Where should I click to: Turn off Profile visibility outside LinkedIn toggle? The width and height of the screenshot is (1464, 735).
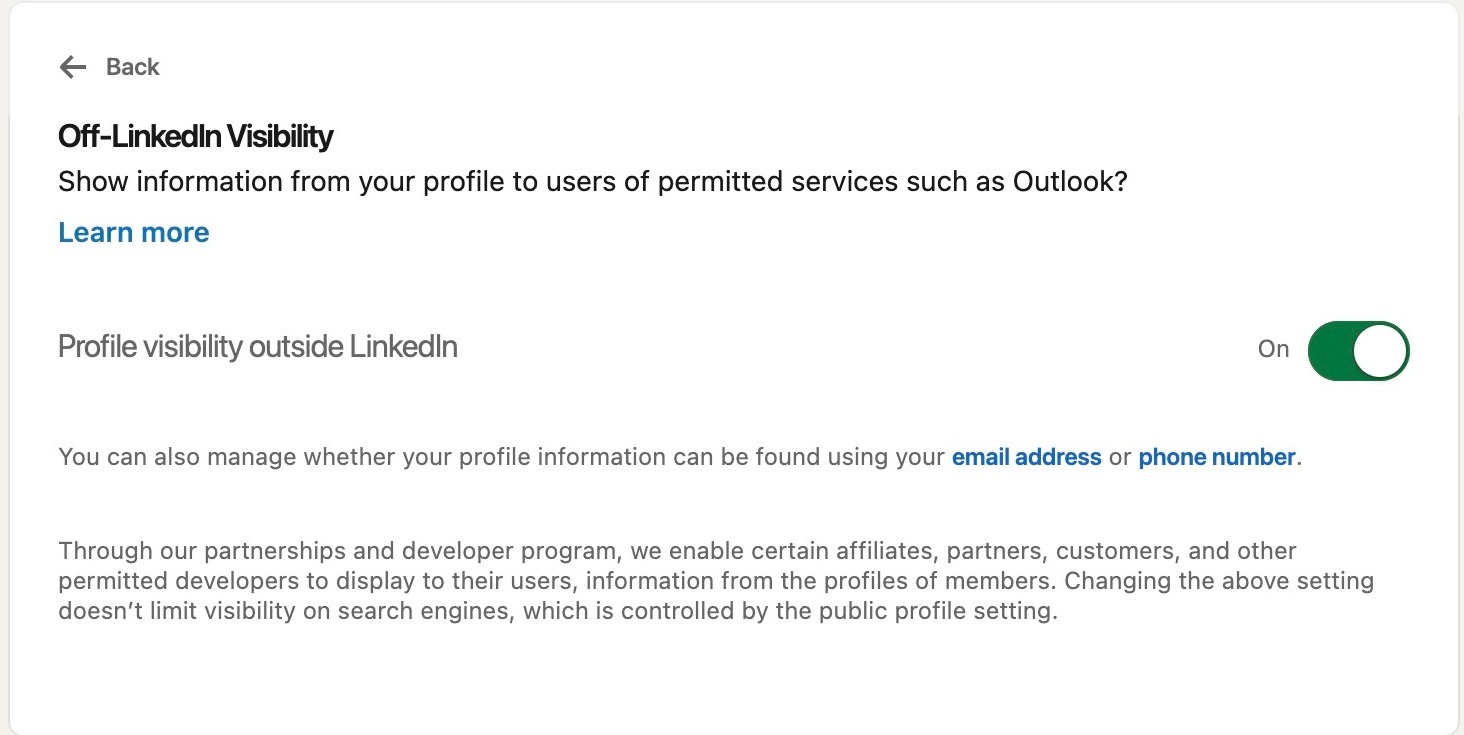pyautogui.click(x=1358, y=350)
